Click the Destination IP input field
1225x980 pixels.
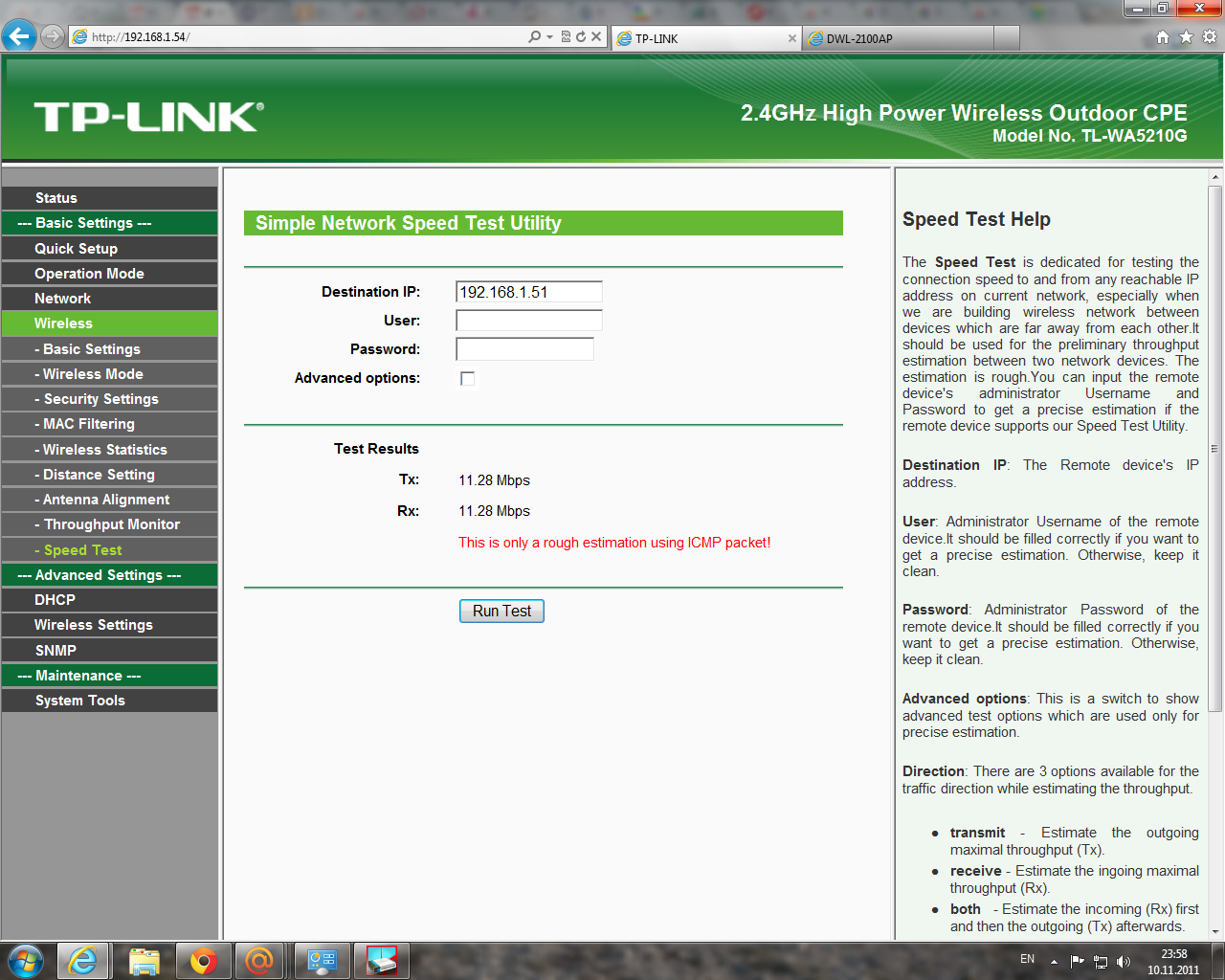click(529, 292)
